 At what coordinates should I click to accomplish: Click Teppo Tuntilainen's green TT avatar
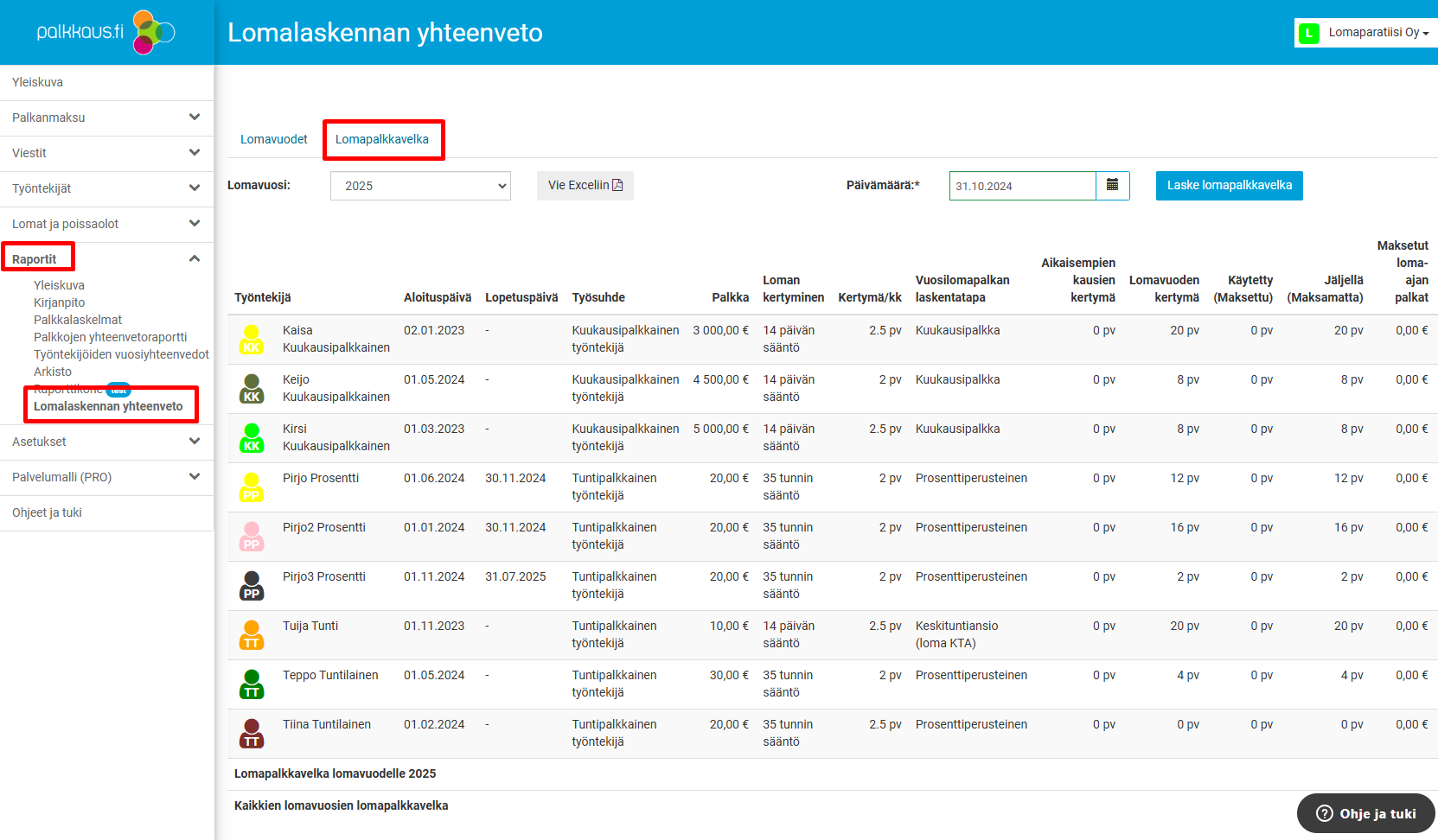(252, 684)
